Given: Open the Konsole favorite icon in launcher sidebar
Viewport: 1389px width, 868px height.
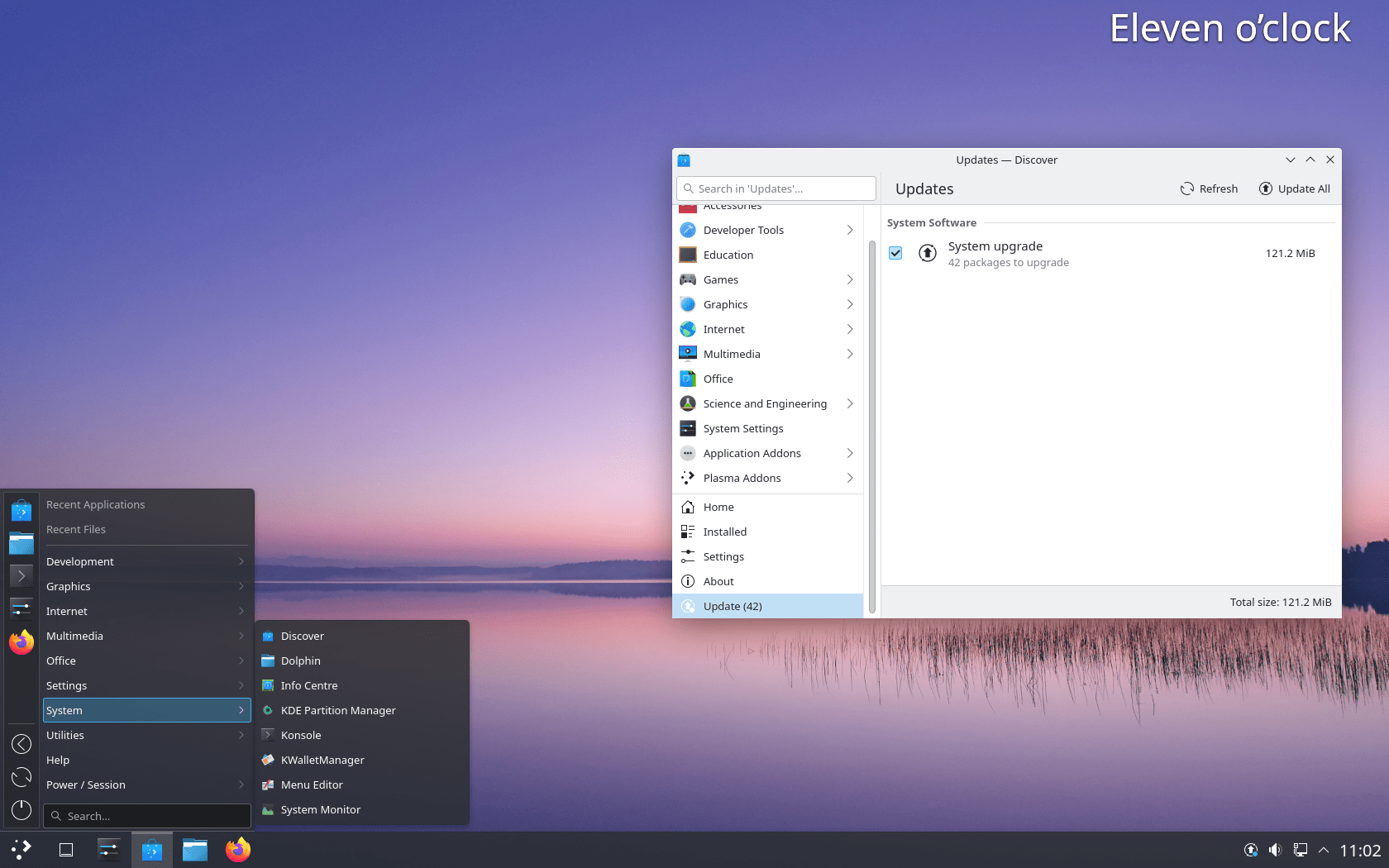Looking at the screenshot, I should [x=21, y=575].
